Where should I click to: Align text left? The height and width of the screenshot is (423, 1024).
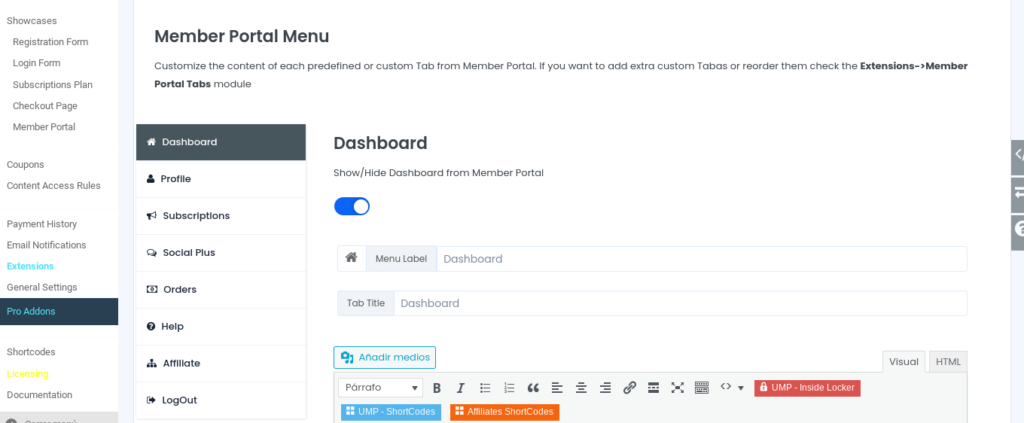pos(556,388)
